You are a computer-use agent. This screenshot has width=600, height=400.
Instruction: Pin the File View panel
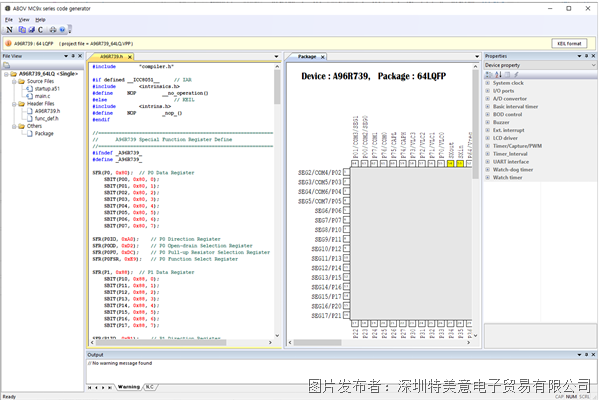tap(73, 56)
